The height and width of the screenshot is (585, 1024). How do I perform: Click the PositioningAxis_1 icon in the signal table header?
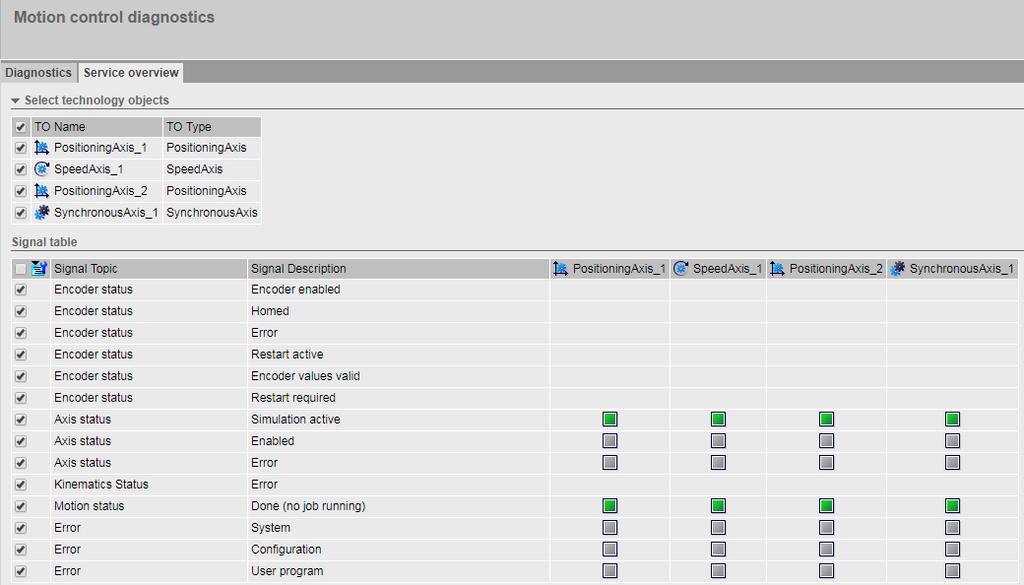click(x=560, y=268)
